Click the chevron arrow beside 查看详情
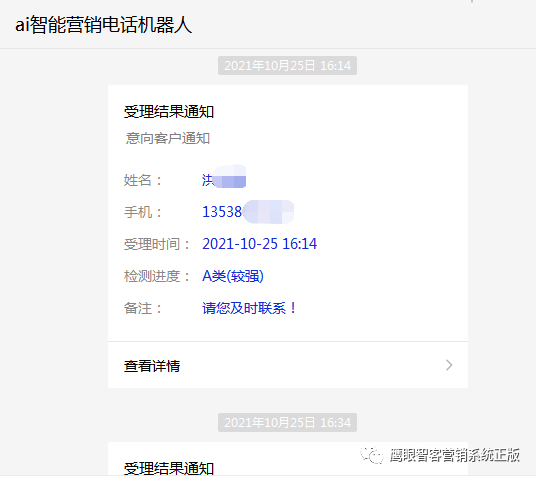The height and width of the screenshot is (479, 536). (449, 365)
